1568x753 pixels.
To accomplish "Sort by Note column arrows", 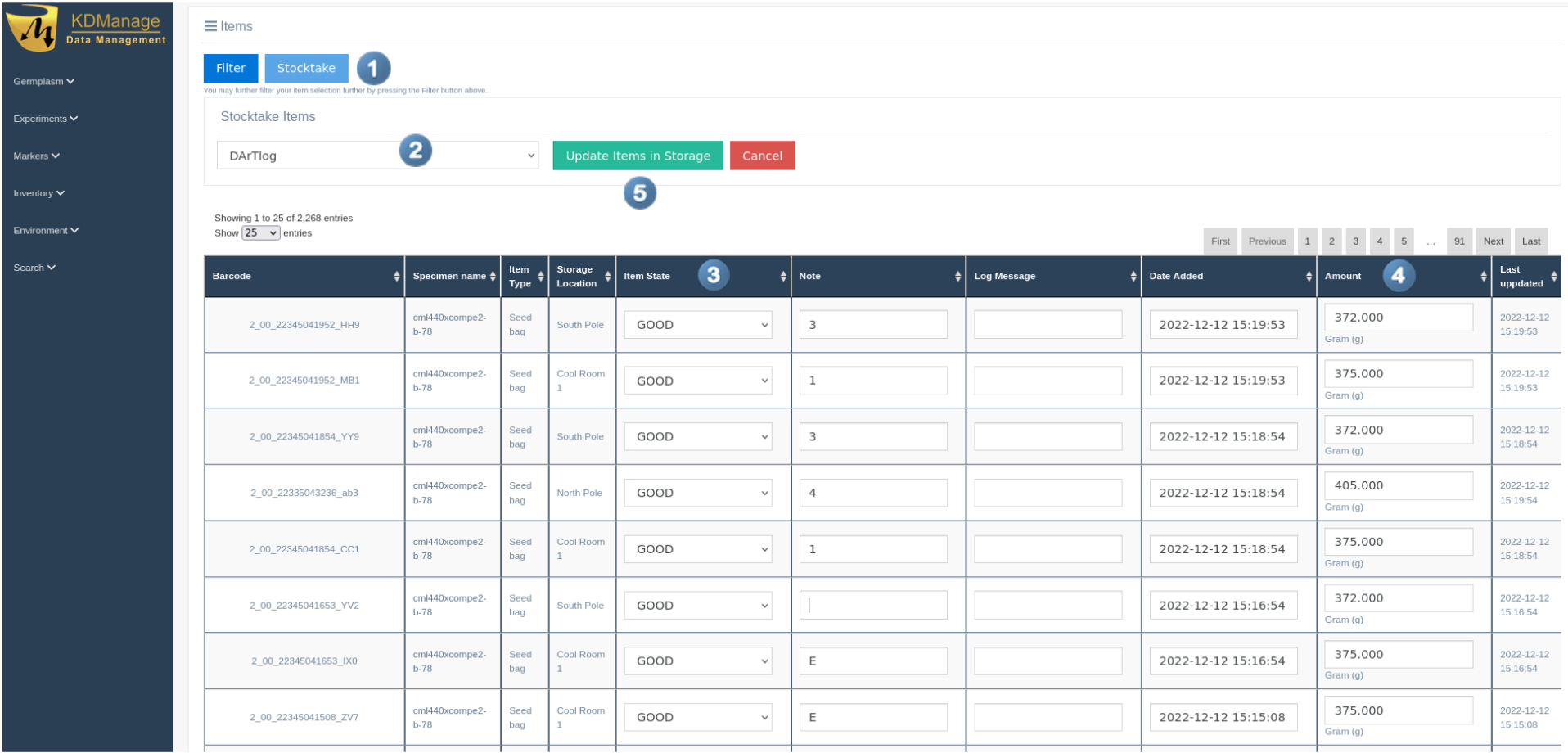I will (x=957, y=277).
